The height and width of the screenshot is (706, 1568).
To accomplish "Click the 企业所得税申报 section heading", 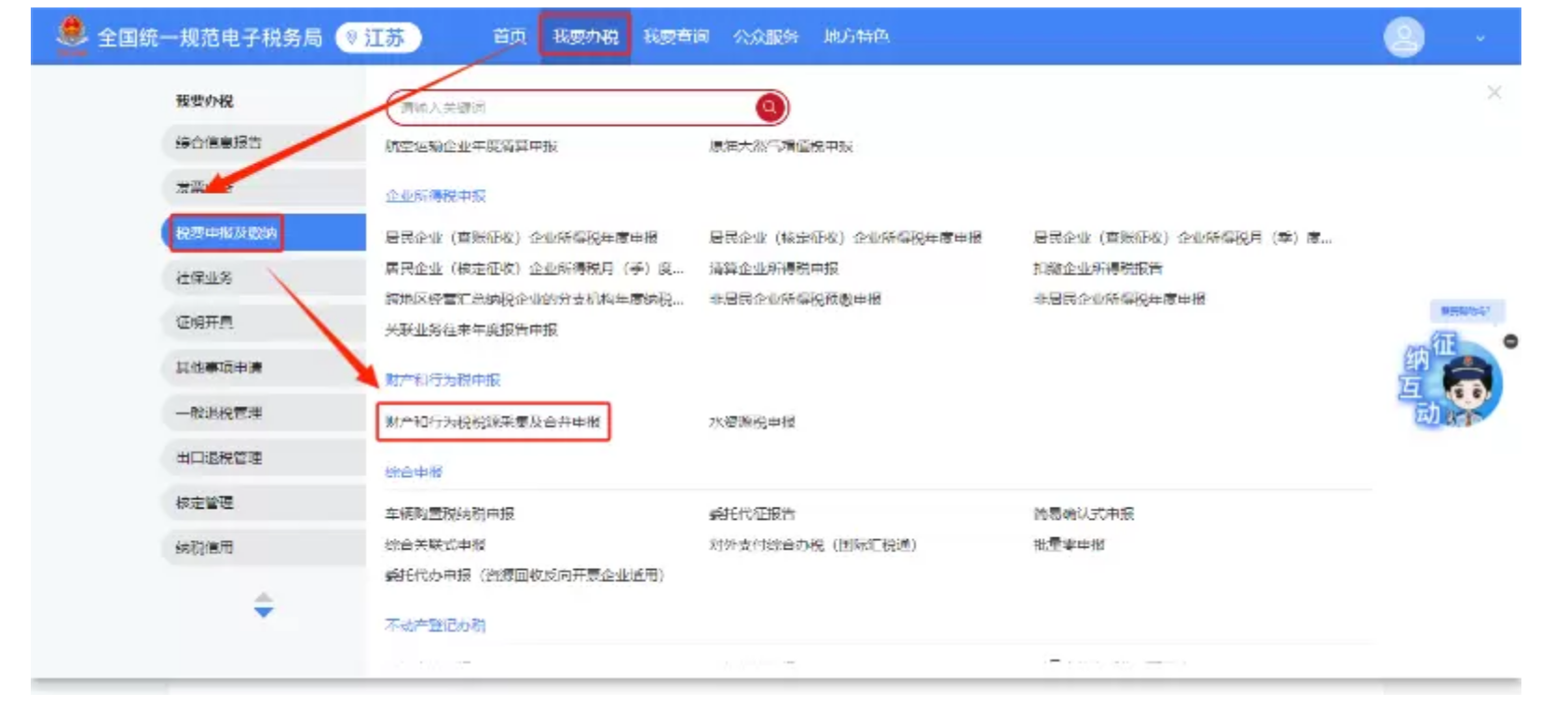I will pos(436,196).
